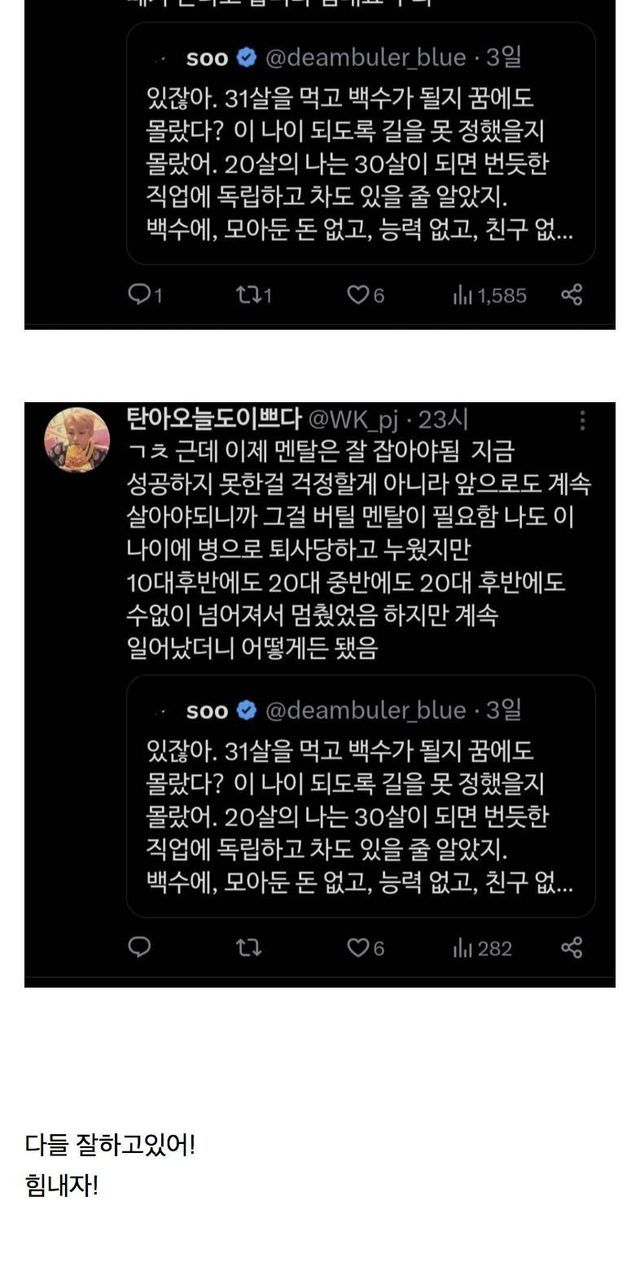Like the tweet with 282 views
Viewport: 640px width, 1280px height.
coord(365,947)
